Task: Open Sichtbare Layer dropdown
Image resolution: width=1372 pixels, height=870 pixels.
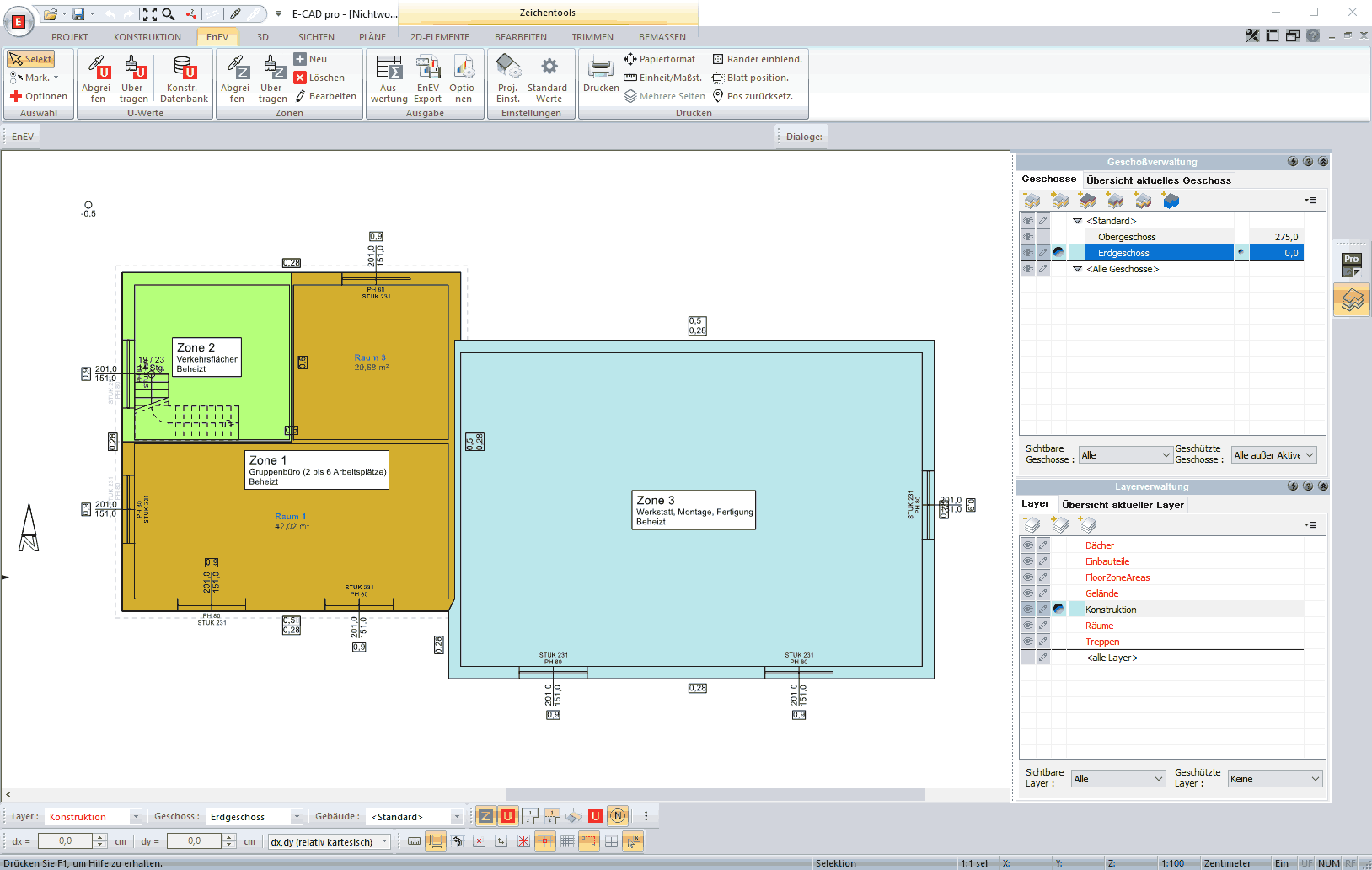Action: tap(1118, 779)
